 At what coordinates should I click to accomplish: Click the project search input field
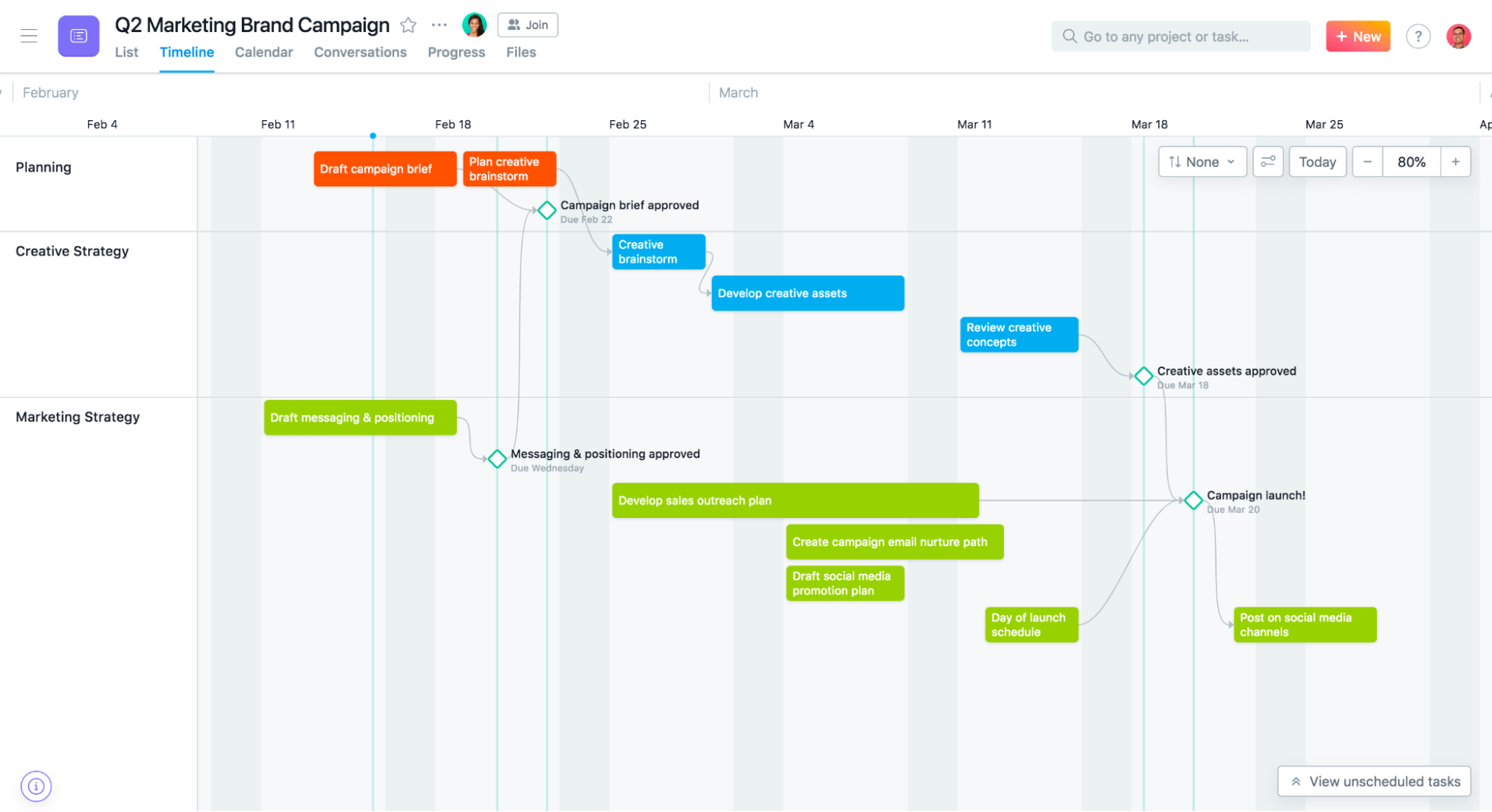1180,36
